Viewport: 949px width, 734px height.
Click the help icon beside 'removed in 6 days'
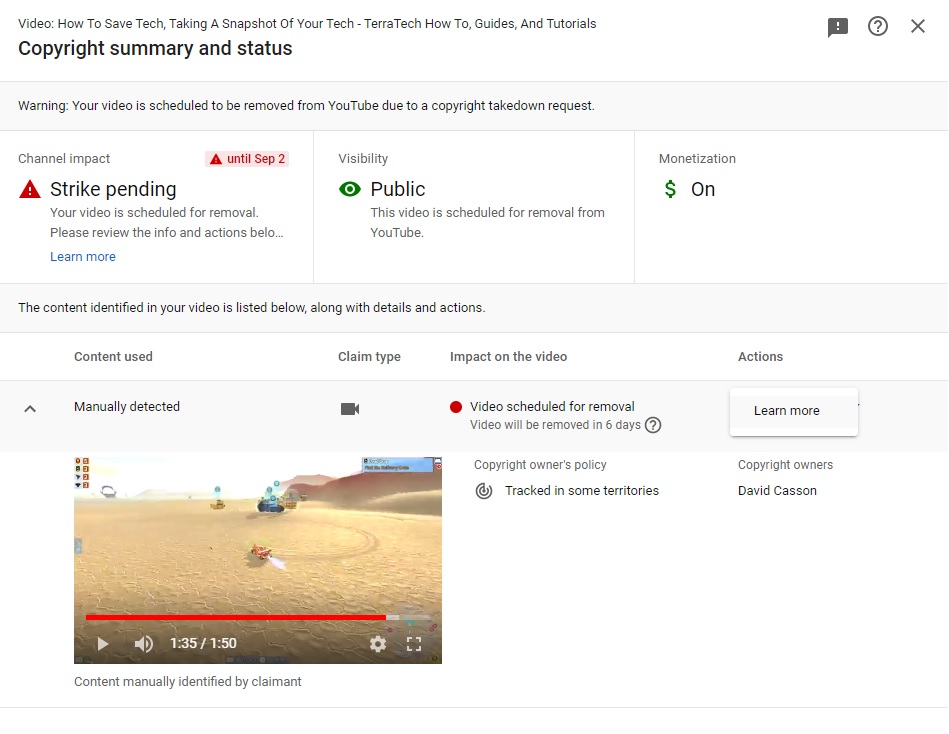point(652,425)
